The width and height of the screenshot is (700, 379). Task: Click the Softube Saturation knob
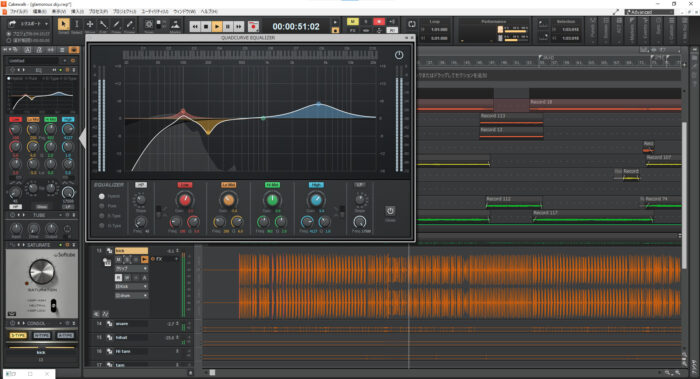[x=42, y=271]
